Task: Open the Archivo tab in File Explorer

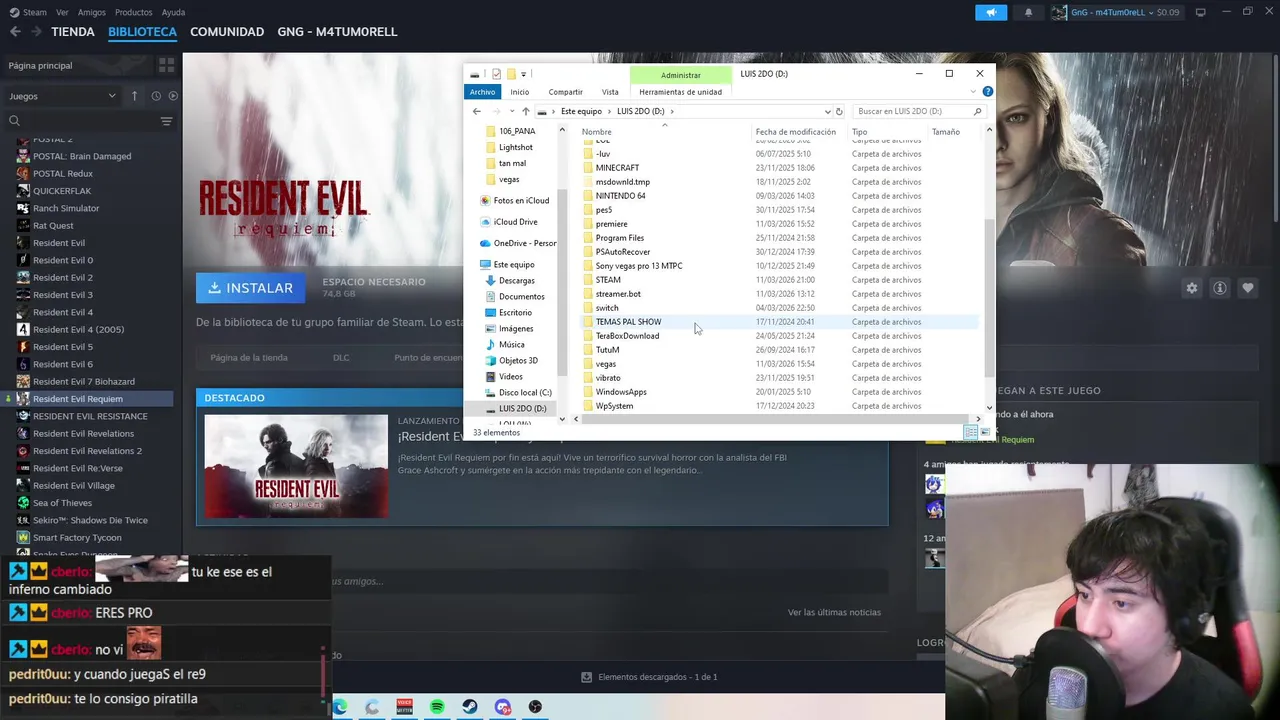Action: click(x=482, y=92)
